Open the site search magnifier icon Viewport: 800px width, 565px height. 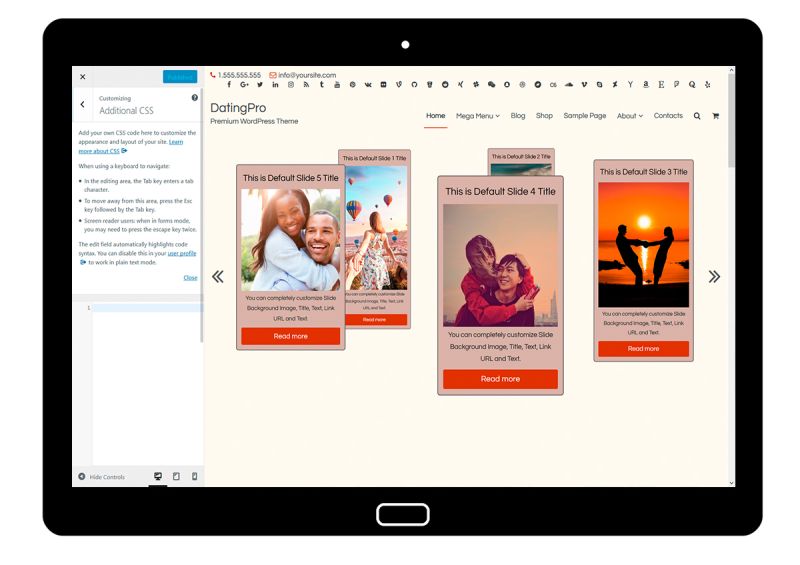click(x=697, y=116)
